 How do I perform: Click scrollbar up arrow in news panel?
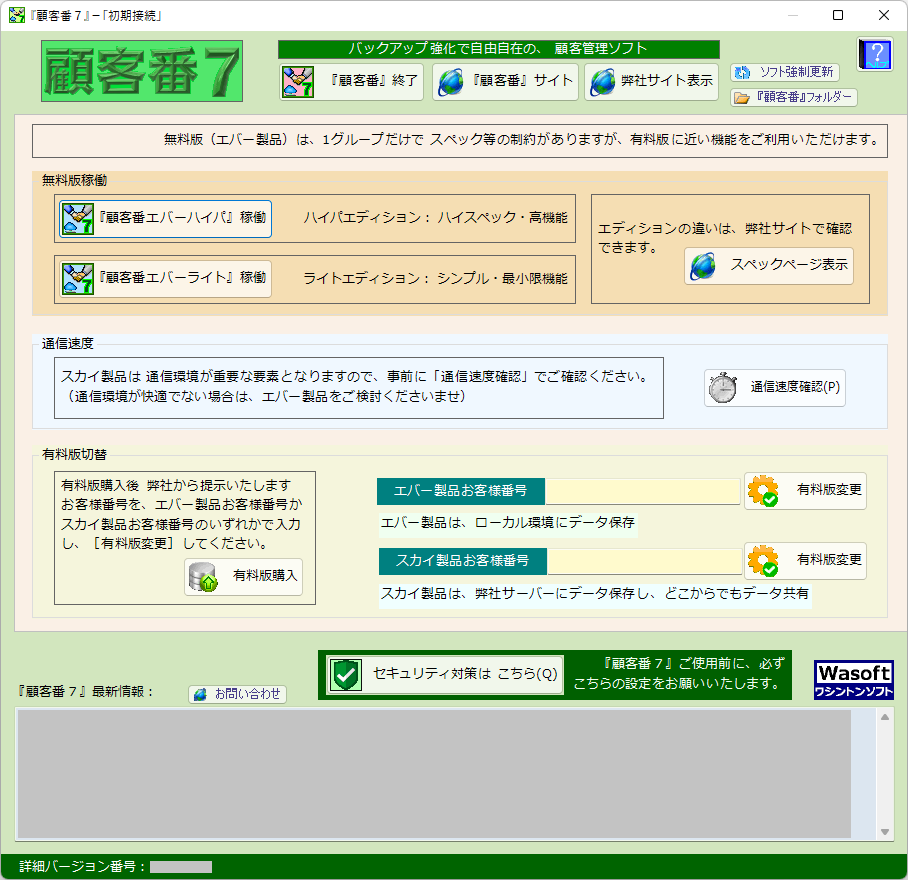click(x=885, y=717)
